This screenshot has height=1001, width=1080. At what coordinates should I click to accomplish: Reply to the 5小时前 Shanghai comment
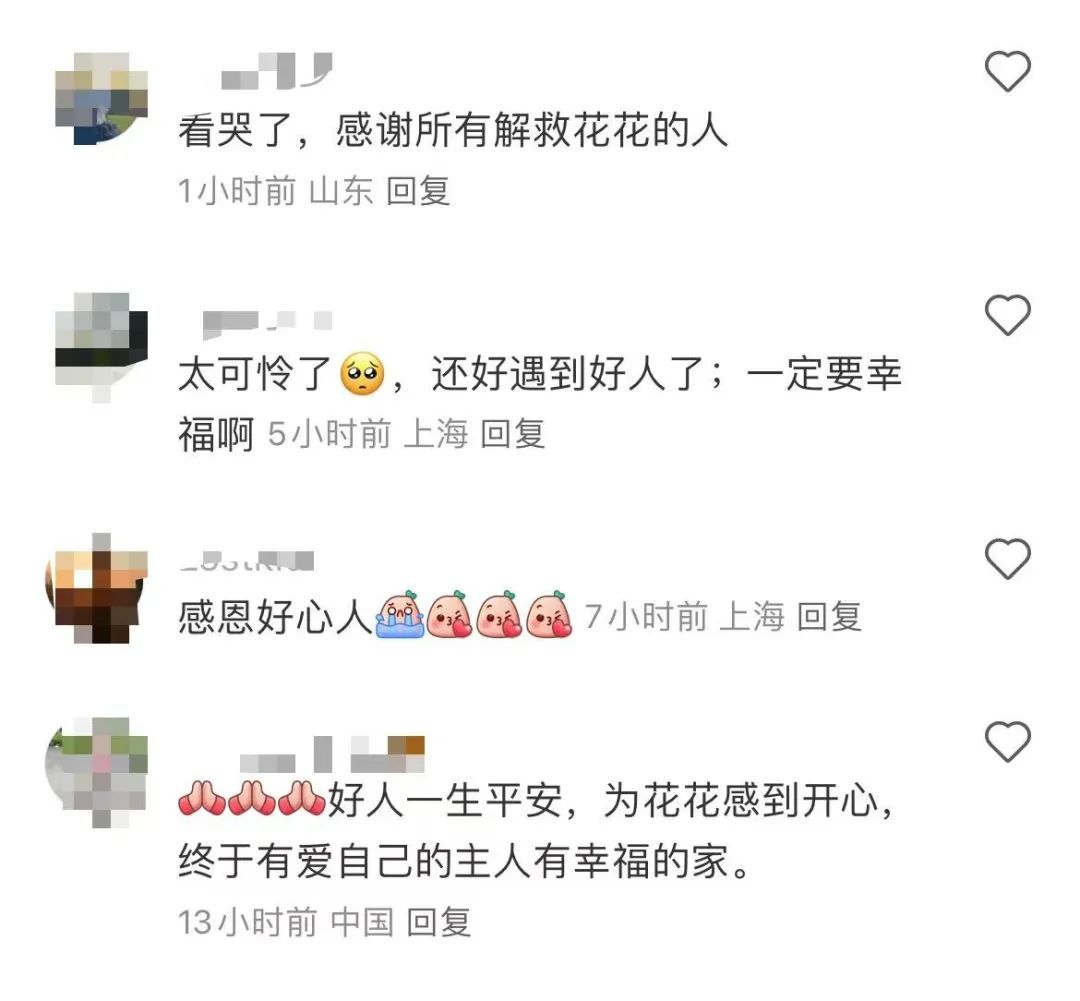512,434
